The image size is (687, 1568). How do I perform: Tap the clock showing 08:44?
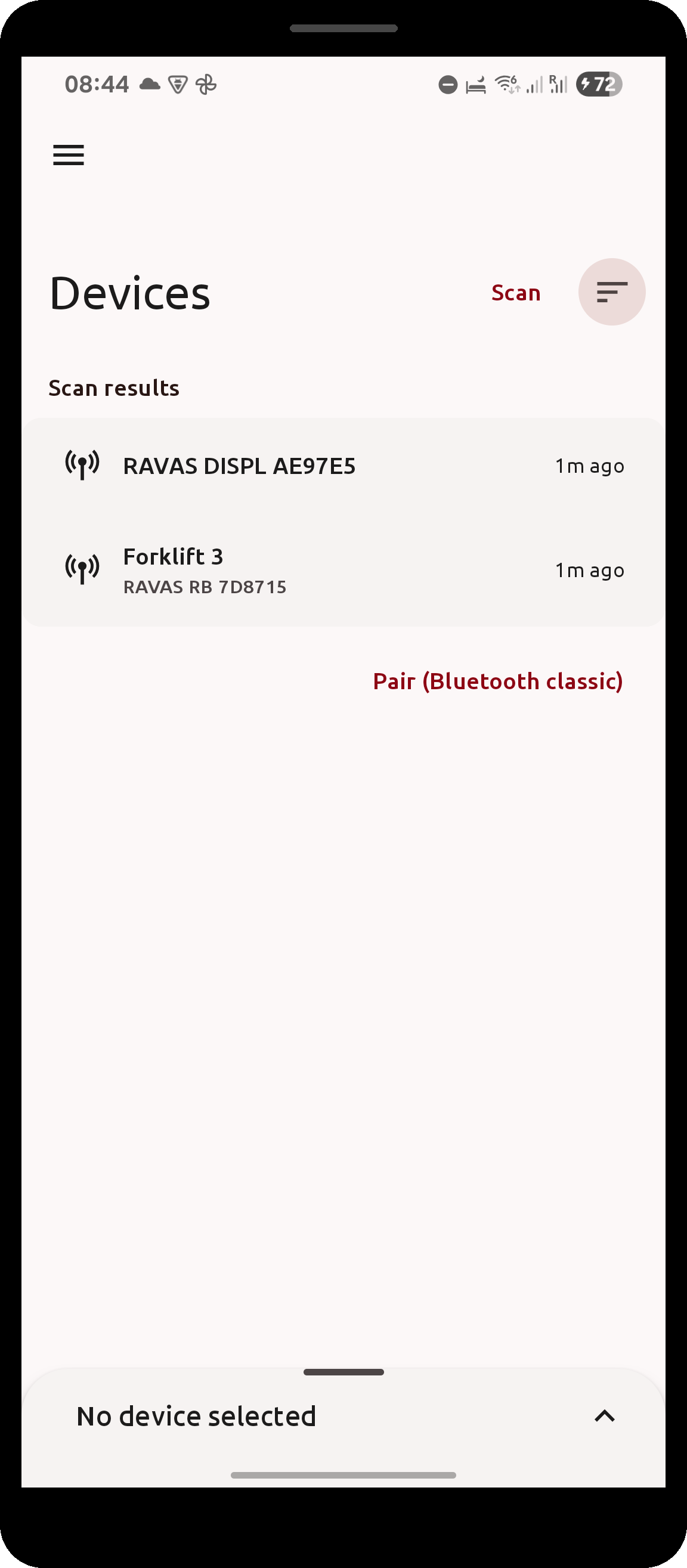pos(97,84)
